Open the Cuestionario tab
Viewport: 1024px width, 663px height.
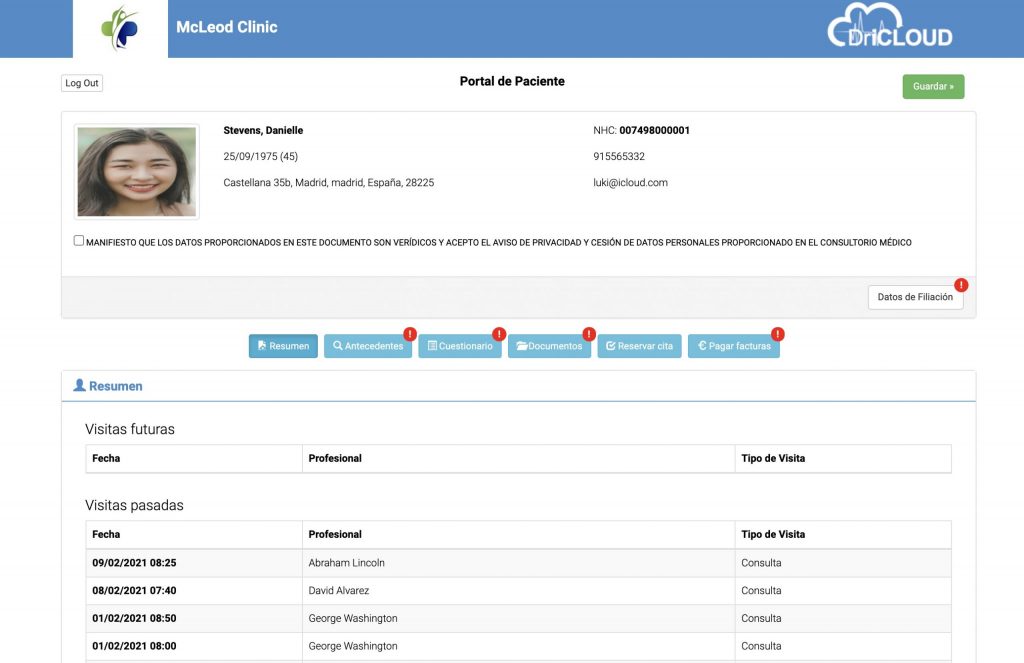[x=459, y=346]
